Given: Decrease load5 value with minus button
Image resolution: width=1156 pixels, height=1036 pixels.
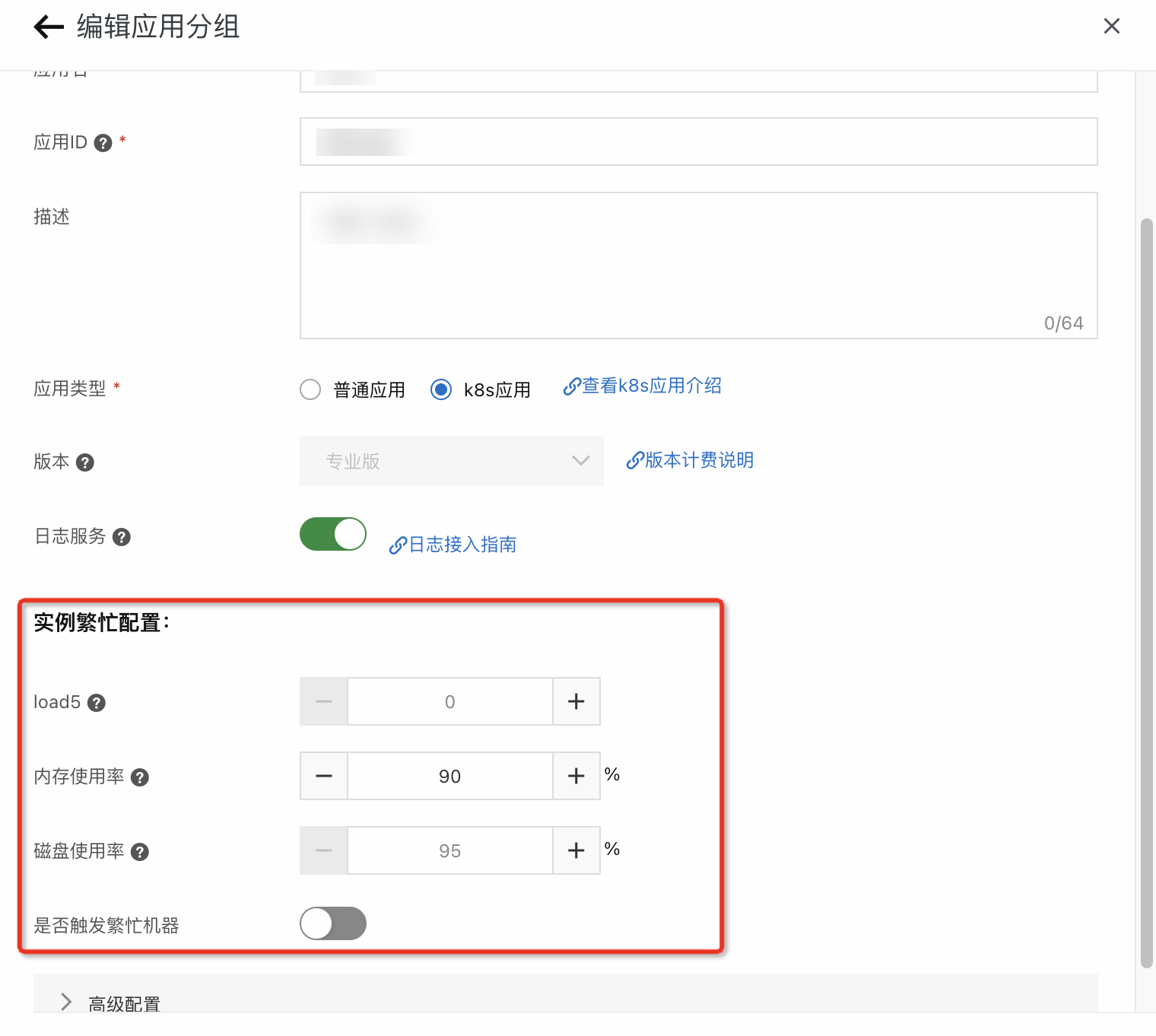Looking at the screenshot, I should pyautogui.click(x=324, y=701).
